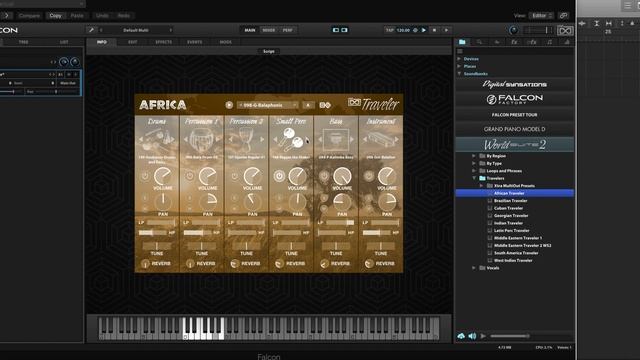640x360 pixels.
Task: Click the link icon in the Africa header
Action: pos(325,105)
